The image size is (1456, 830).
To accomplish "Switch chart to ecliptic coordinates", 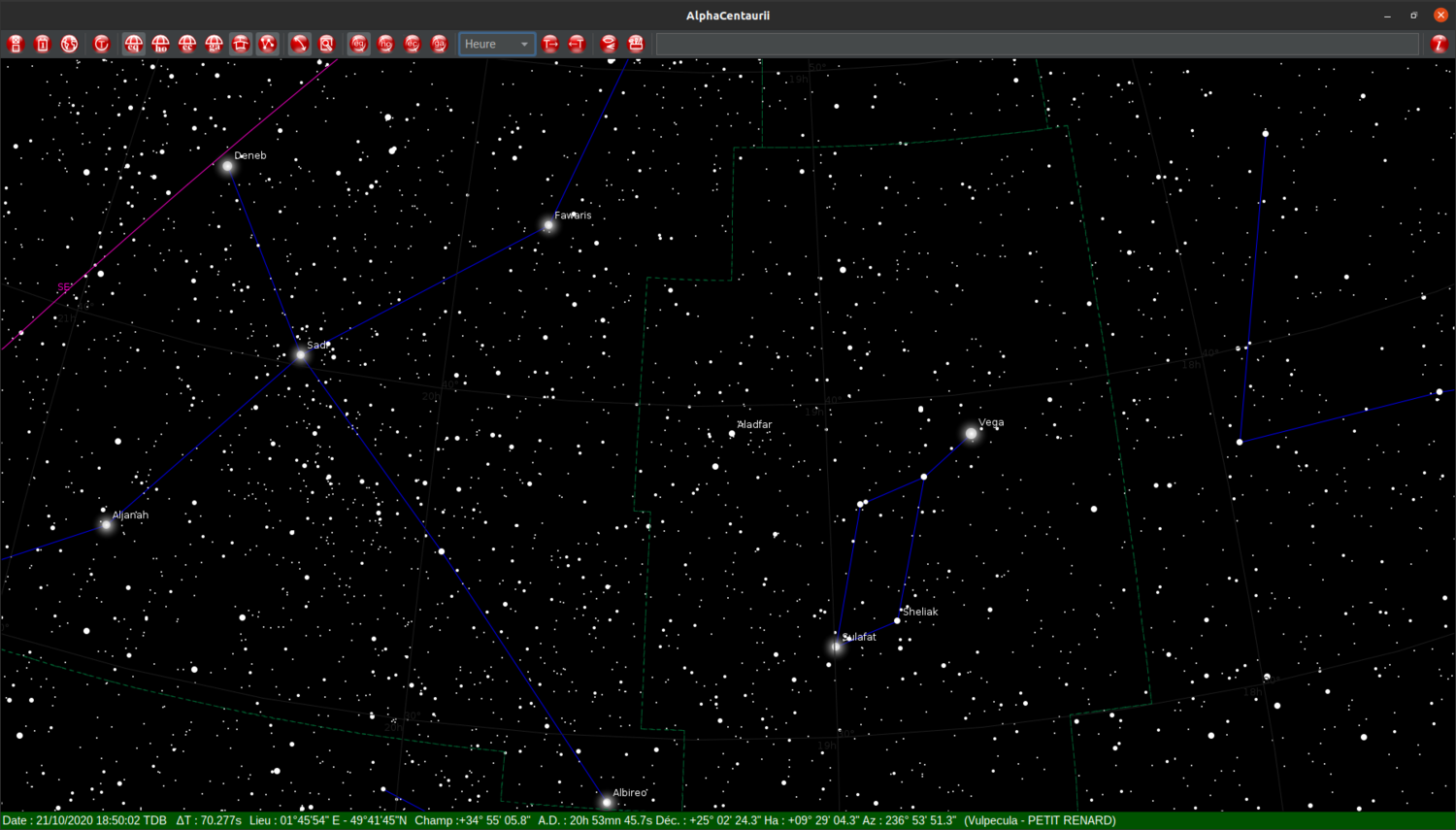I will [x=187, y=44].
